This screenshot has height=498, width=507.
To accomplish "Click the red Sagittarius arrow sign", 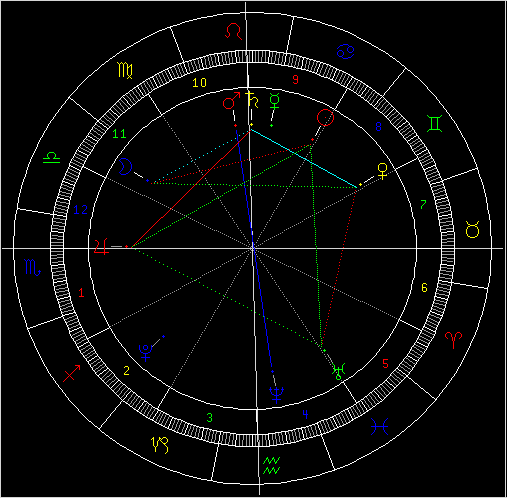I will point(72,373).
